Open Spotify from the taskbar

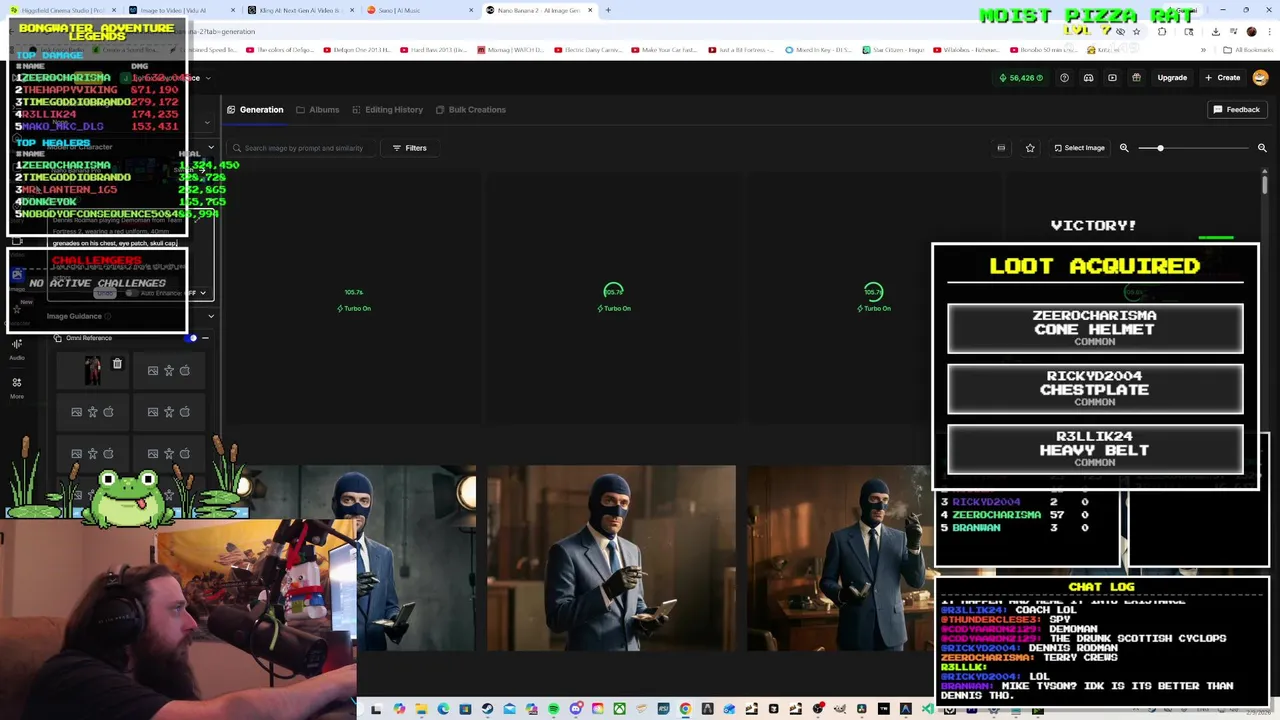pos(553,710)
